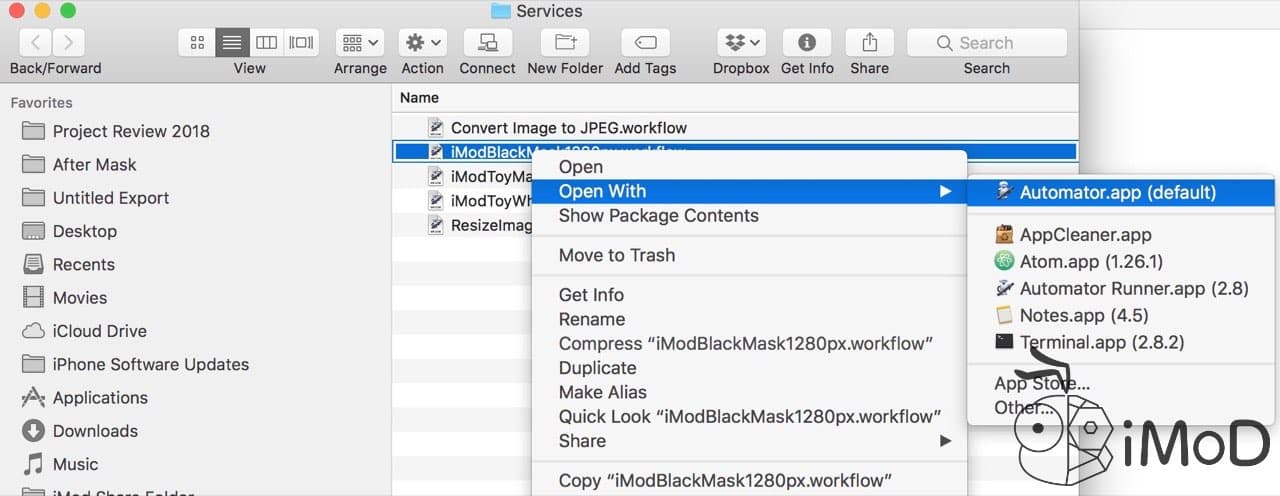
Task: Sort by the Name column header
Action: 419,97
